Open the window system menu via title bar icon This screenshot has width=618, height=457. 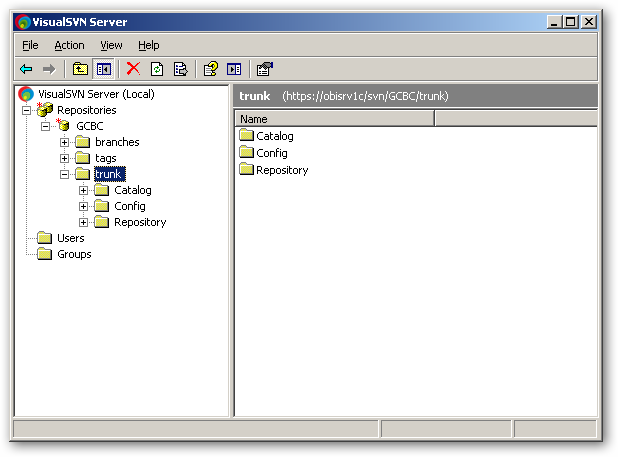click(x=23, y=22)
